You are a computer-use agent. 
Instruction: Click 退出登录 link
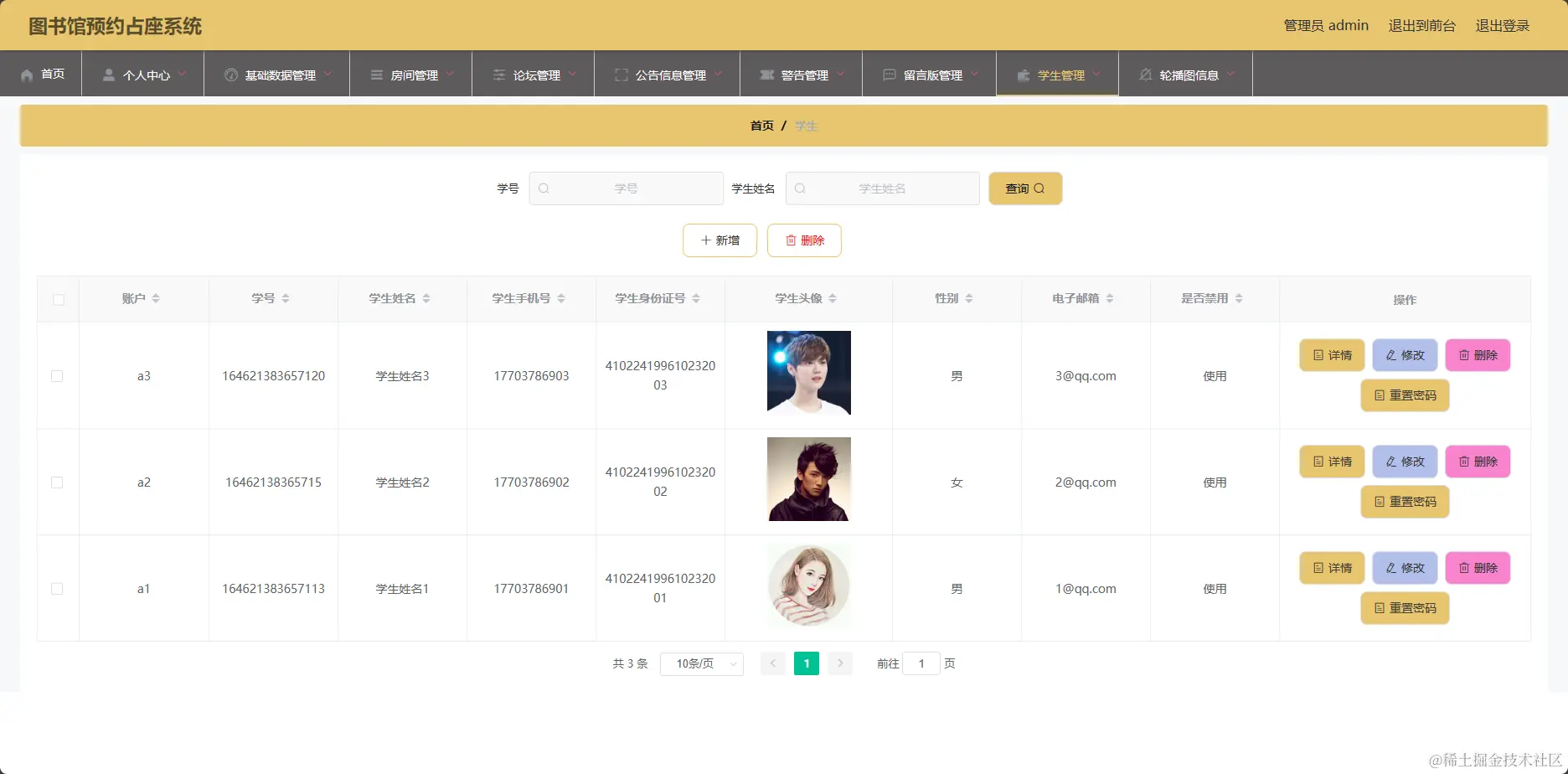click(1503, 26)
